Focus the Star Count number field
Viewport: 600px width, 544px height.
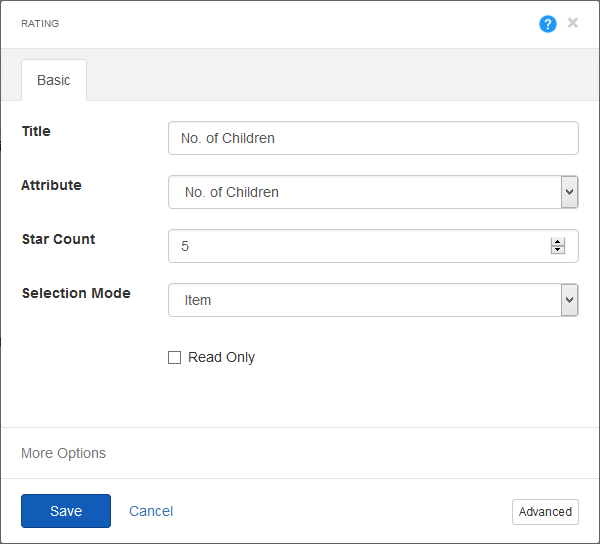373,246
